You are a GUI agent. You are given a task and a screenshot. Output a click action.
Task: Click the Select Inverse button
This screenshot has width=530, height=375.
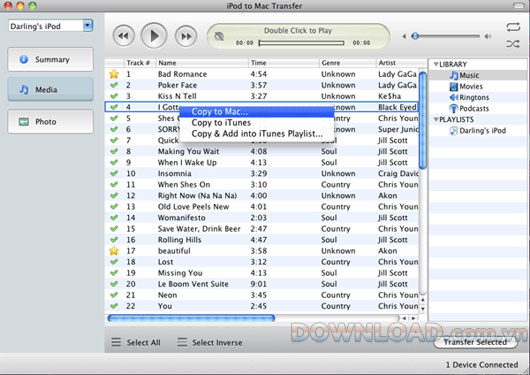point(210,343)
